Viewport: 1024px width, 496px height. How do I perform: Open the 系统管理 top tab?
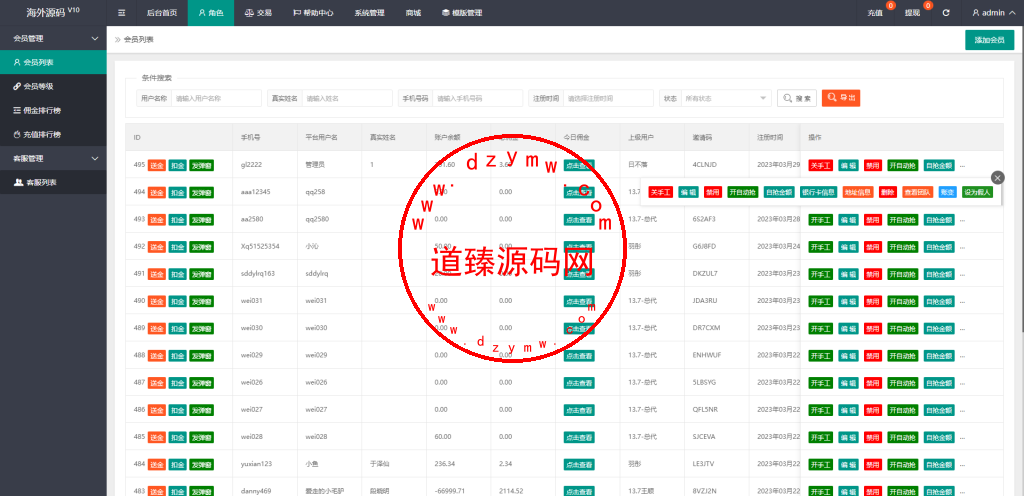[370, 12]
